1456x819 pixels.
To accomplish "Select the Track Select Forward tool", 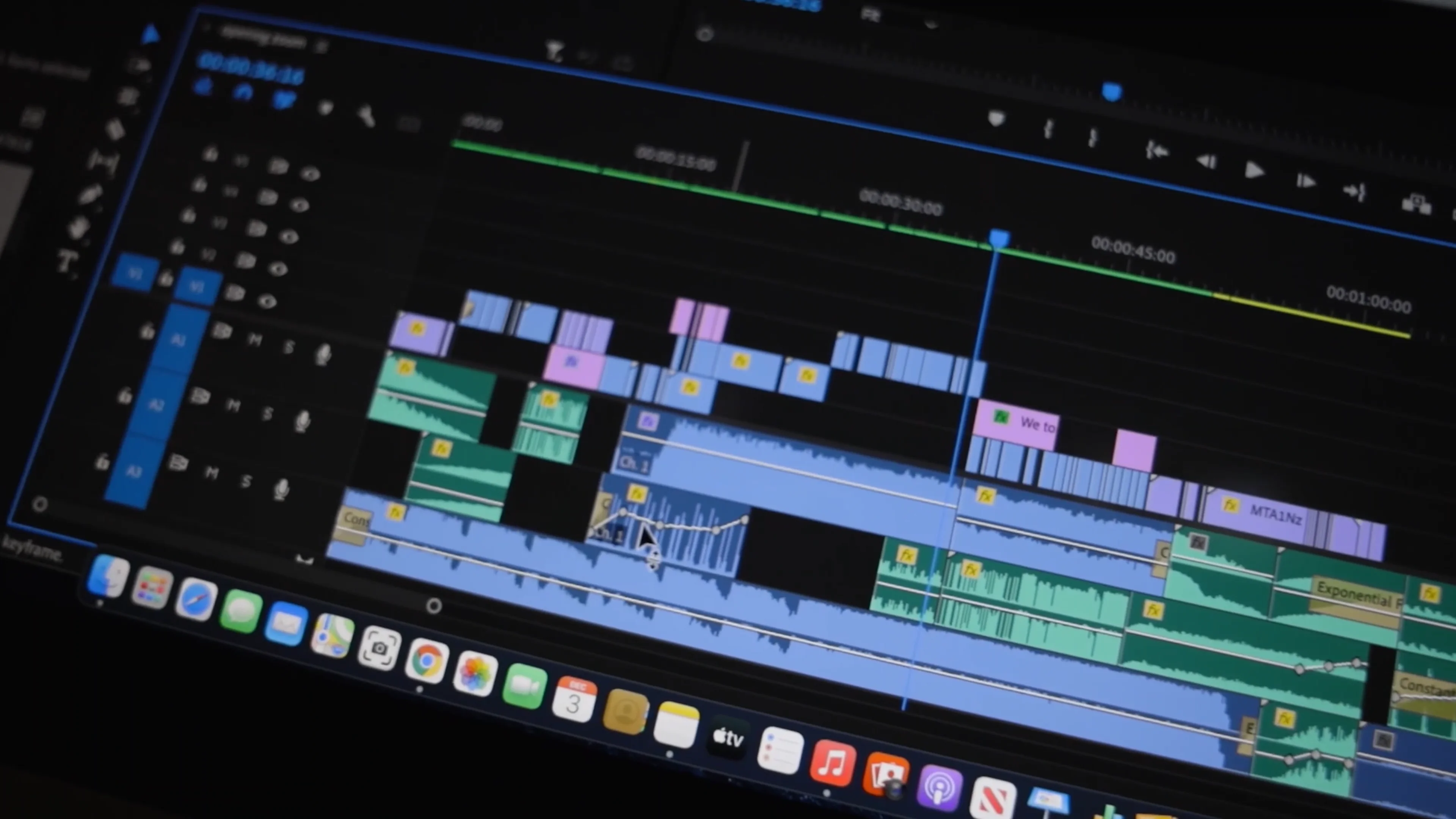I will point(138,65).
